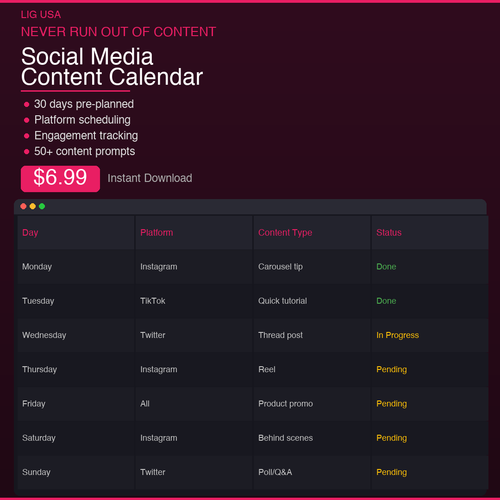Click the Day column header

(76, 233)
